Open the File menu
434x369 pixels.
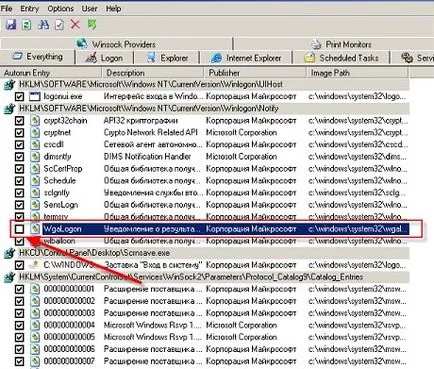[7, 8]
